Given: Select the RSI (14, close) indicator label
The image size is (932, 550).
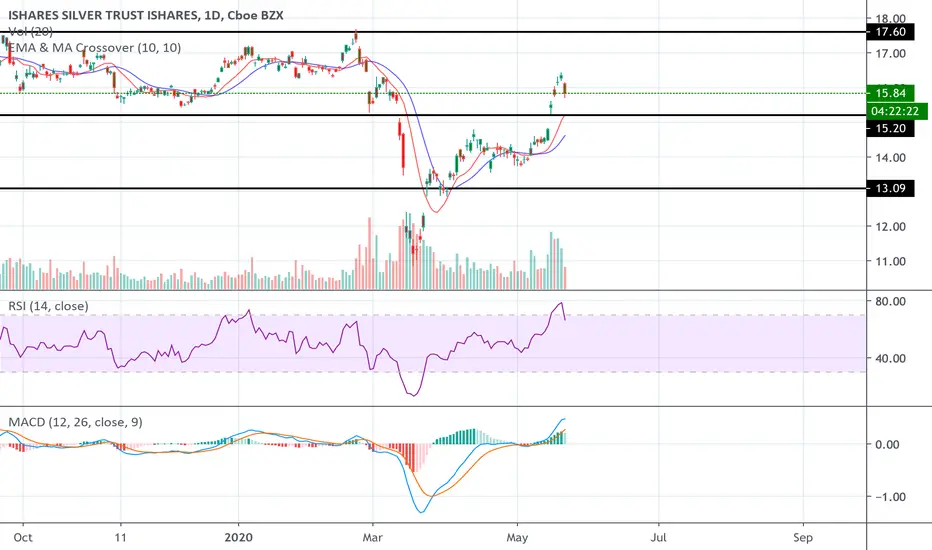Looking at the screenshot, I should click(48, 306).
